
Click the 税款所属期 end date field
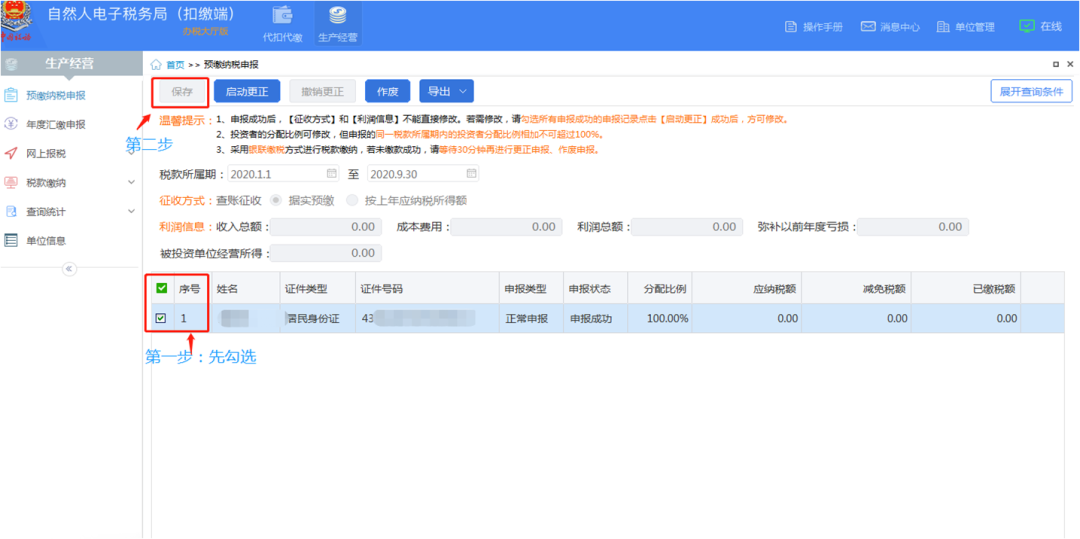point(423,173)
